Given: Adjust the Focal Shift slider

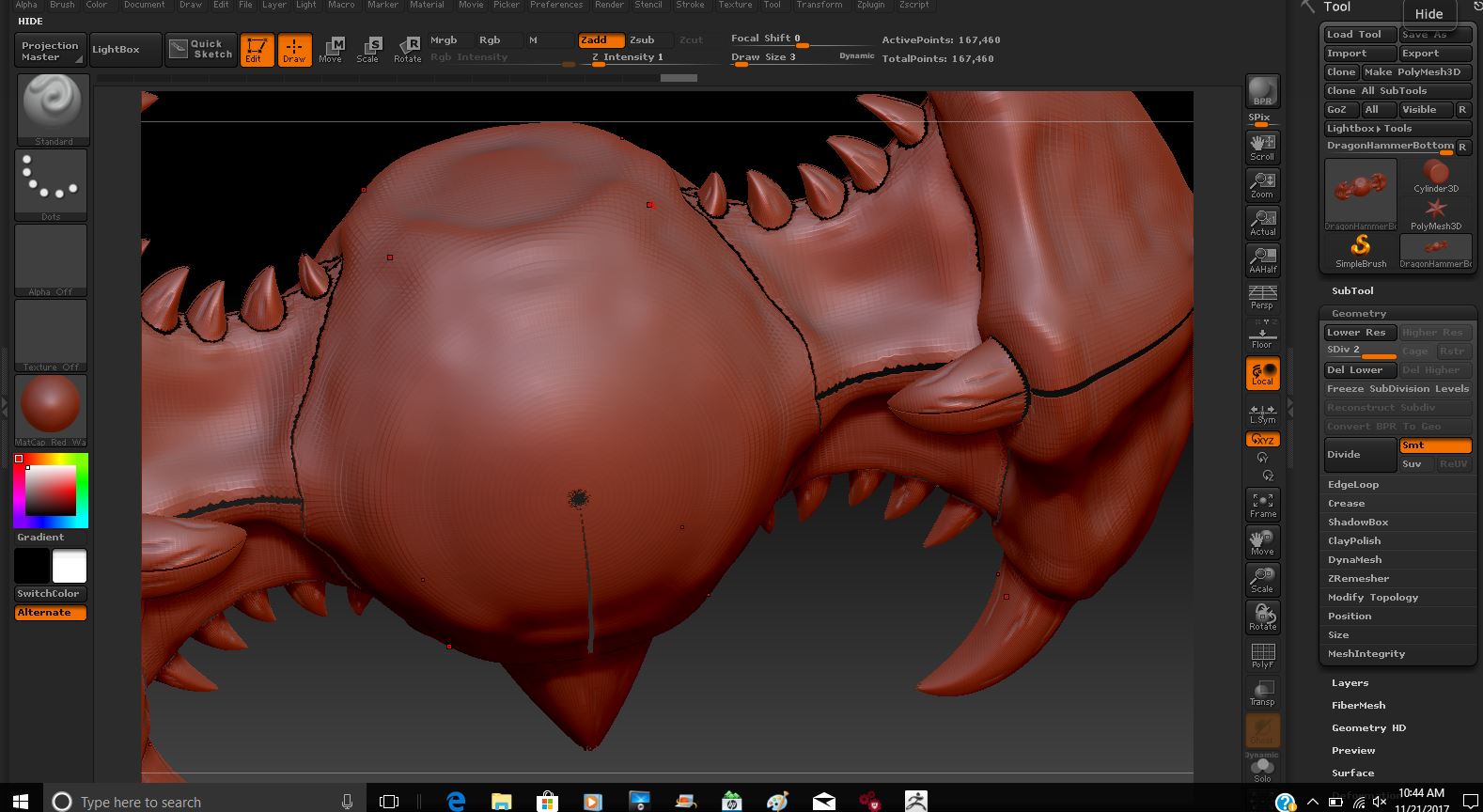Looking at the screenshot, I should click(802, 39).
